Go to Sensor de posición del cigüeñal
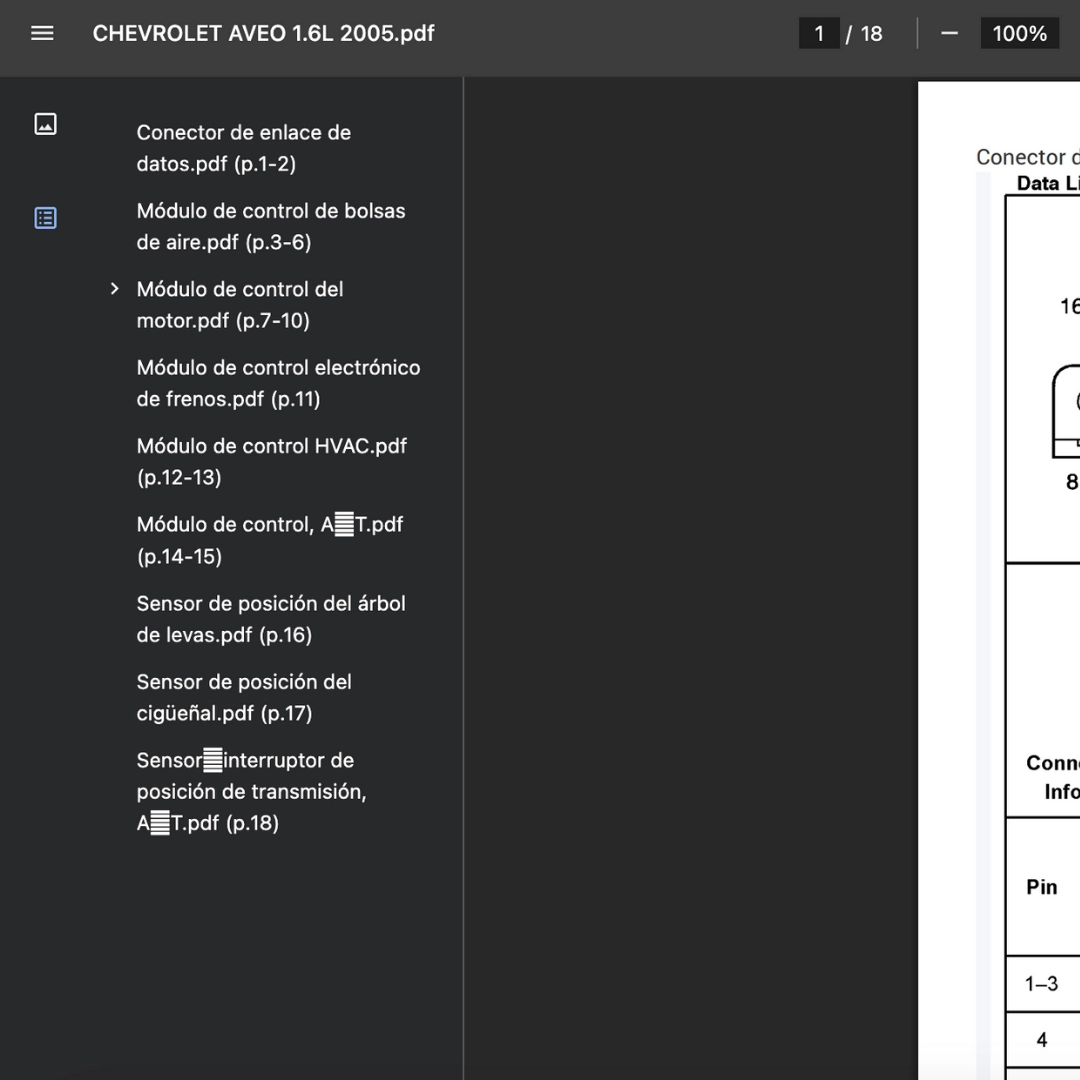Image resolution: width=1080 pixels, height=1080 pixels. pos(244,697)
